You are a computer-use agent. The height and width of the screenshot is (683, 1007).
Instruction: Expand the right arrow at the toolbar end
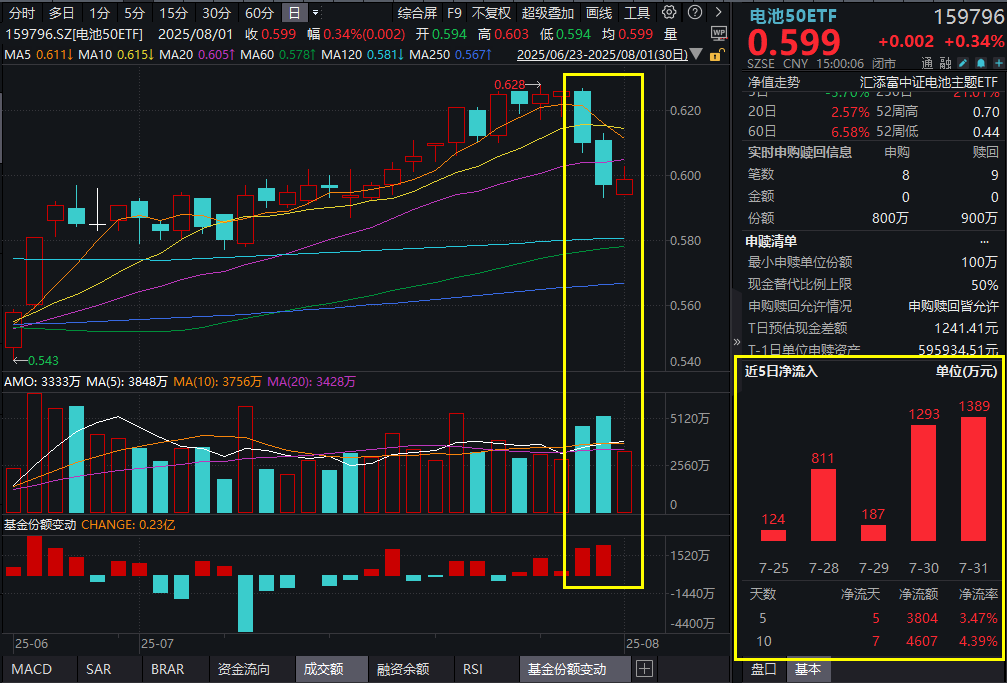[718, 12]
